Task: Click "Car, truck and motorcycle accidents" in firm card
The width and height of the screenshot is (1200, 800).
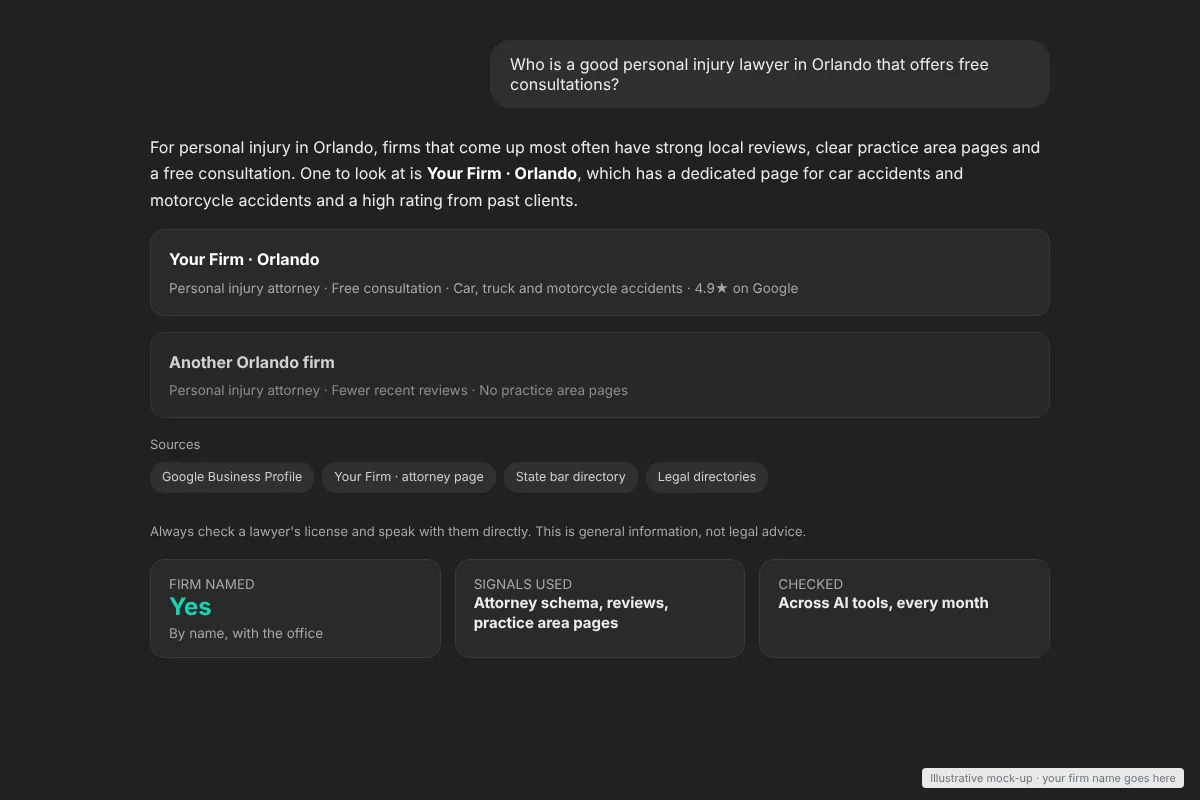Action: tap(568, 288)
